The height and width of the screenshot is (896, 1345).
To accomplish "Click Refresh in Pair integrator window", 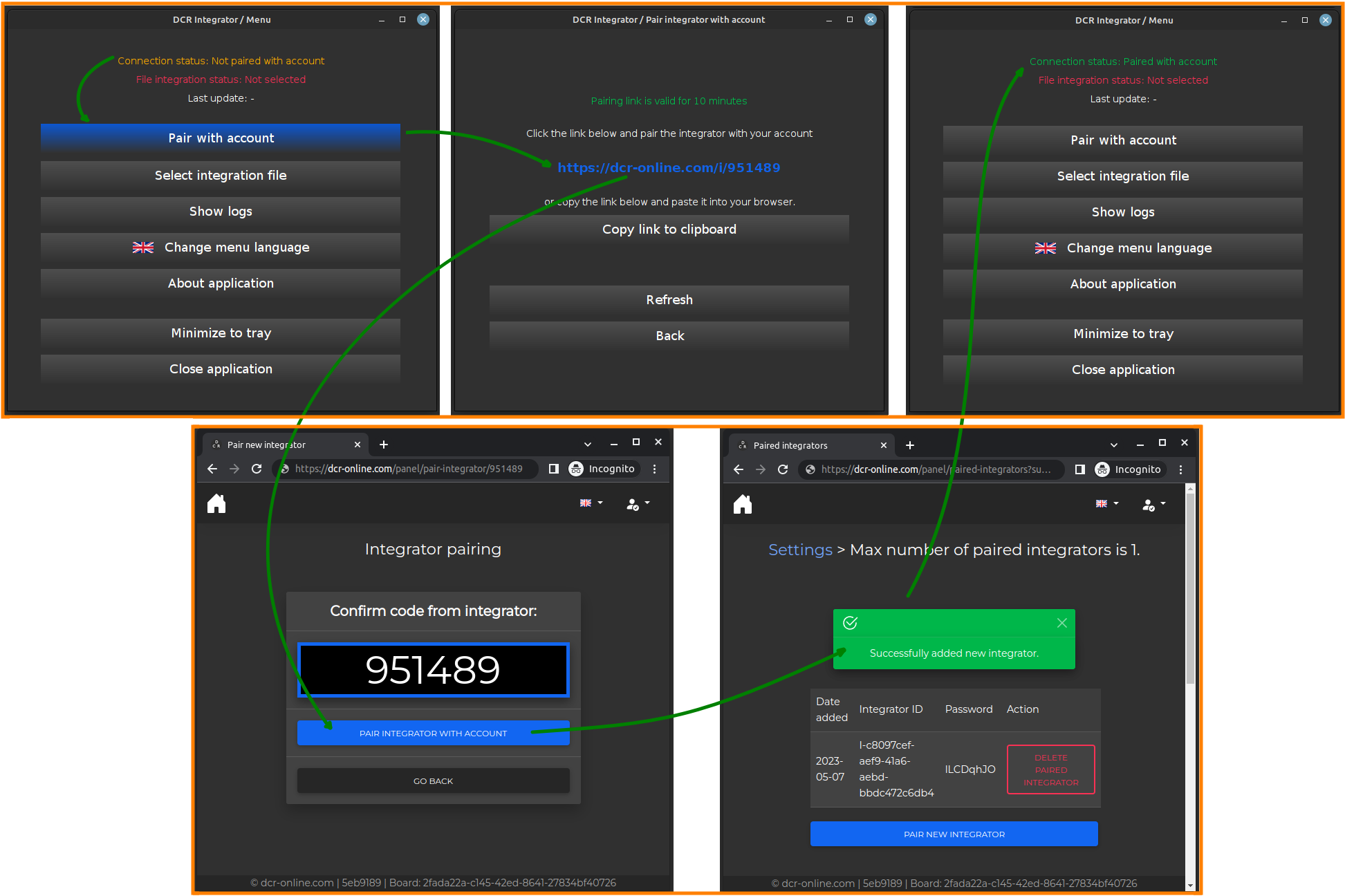I will coord(669,300).
